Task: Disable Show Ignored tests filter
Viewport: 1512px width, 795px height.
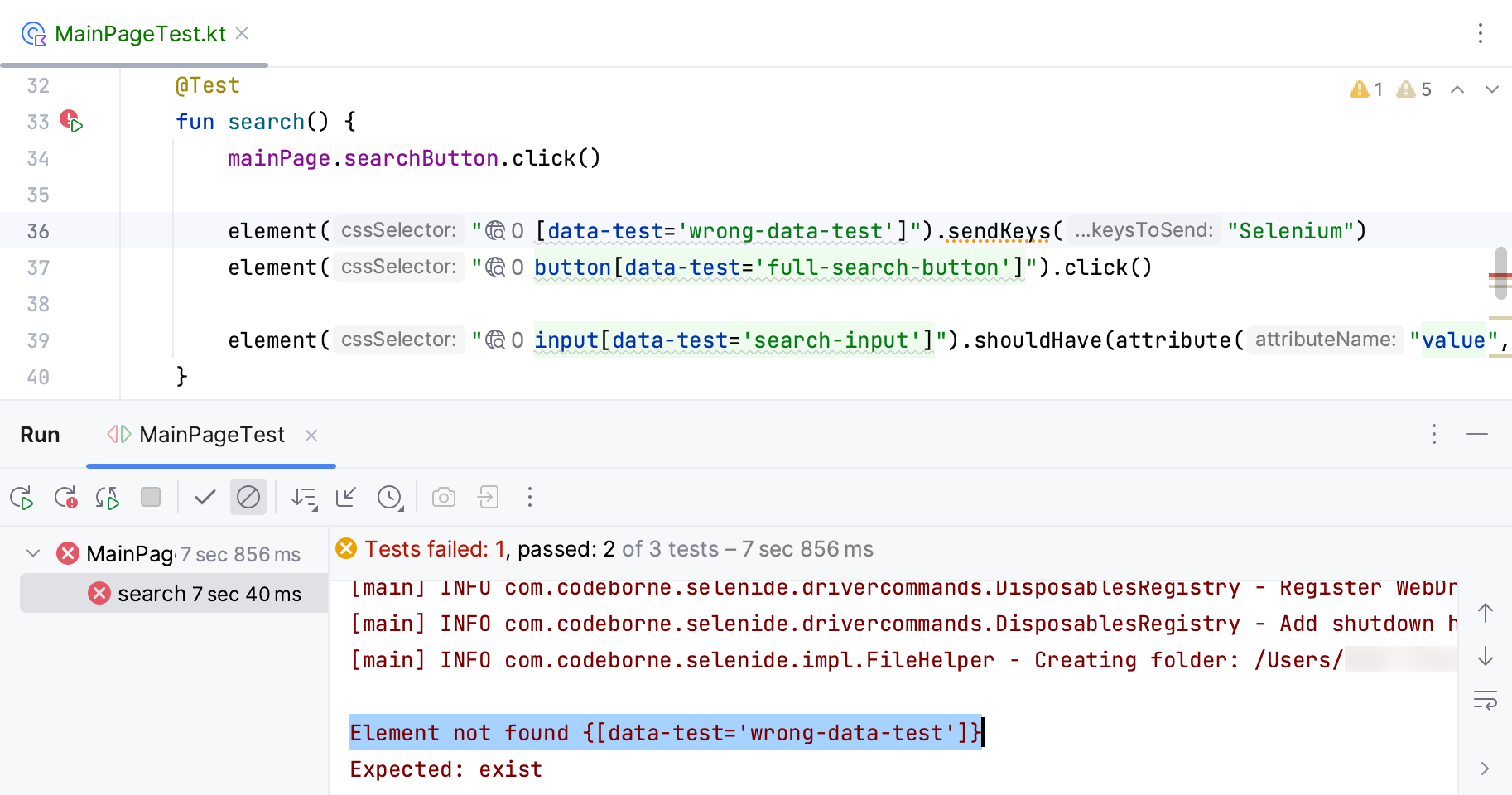Action: [248, 497]
